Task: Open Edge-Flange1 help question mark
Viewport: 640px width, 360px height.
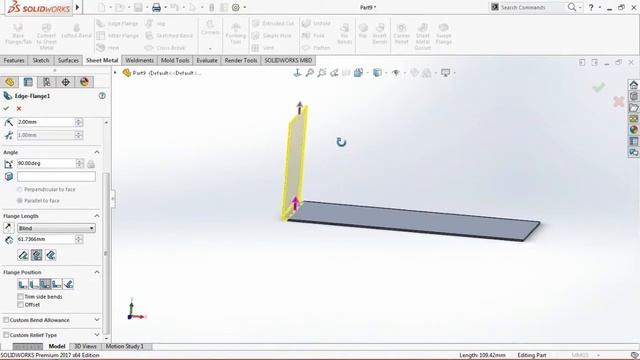Action: click(x=102, y=96)
